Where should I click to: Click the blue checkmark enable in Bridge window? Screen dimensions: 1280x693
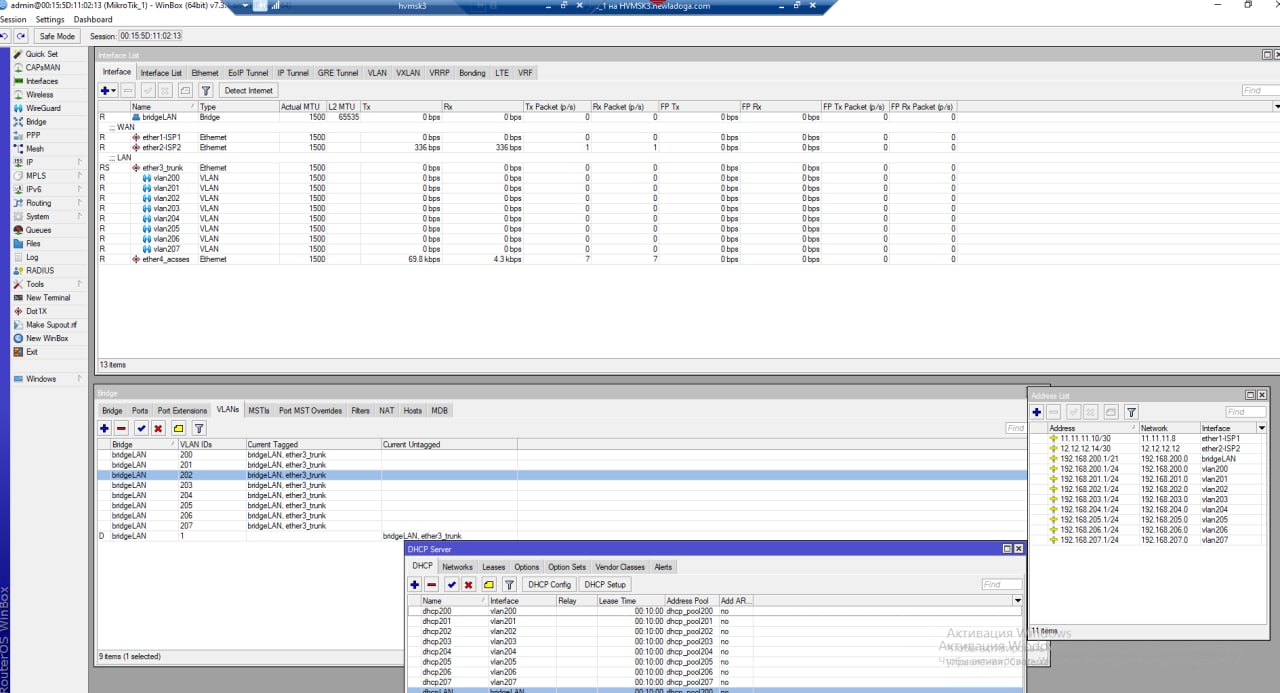[x=141, y=429]
